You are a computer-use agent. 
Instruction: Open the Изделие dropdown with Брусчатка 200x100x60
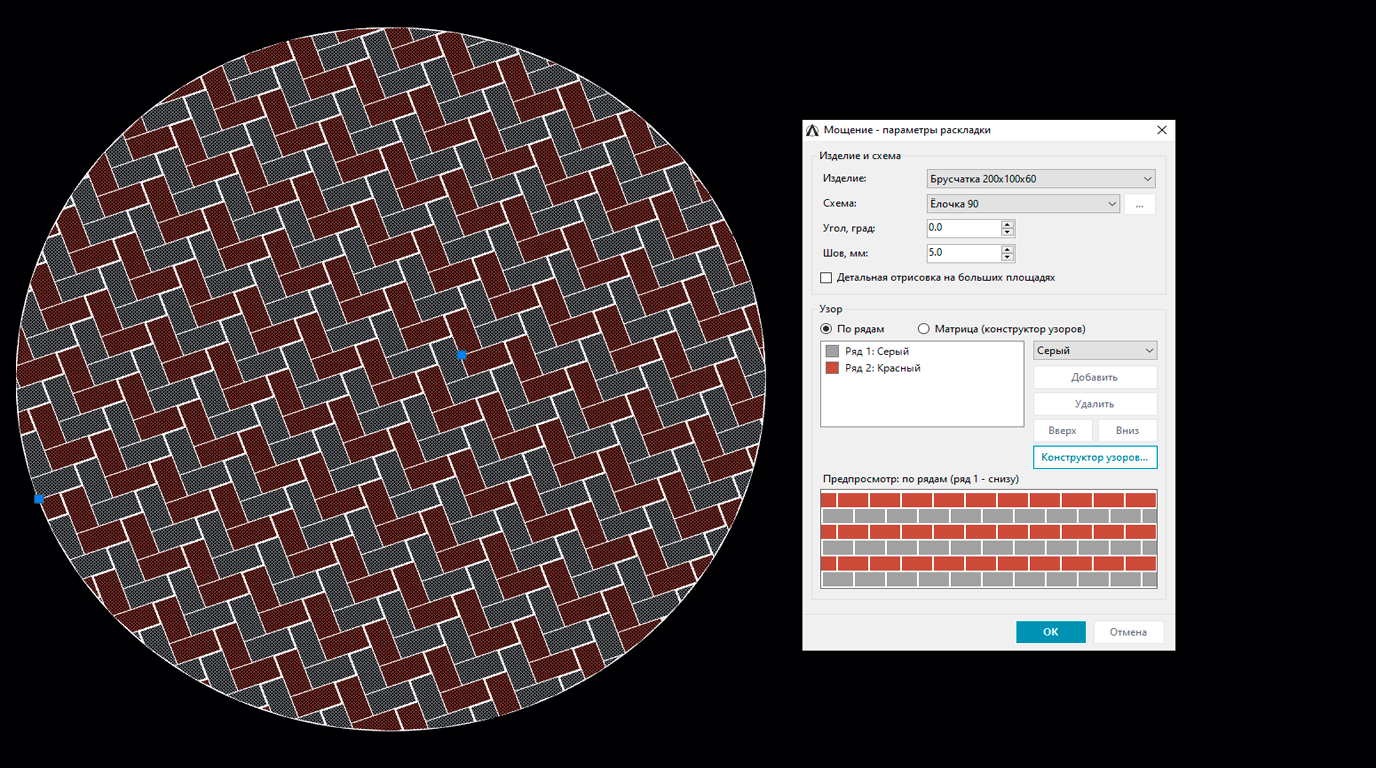coord(1041,179)
